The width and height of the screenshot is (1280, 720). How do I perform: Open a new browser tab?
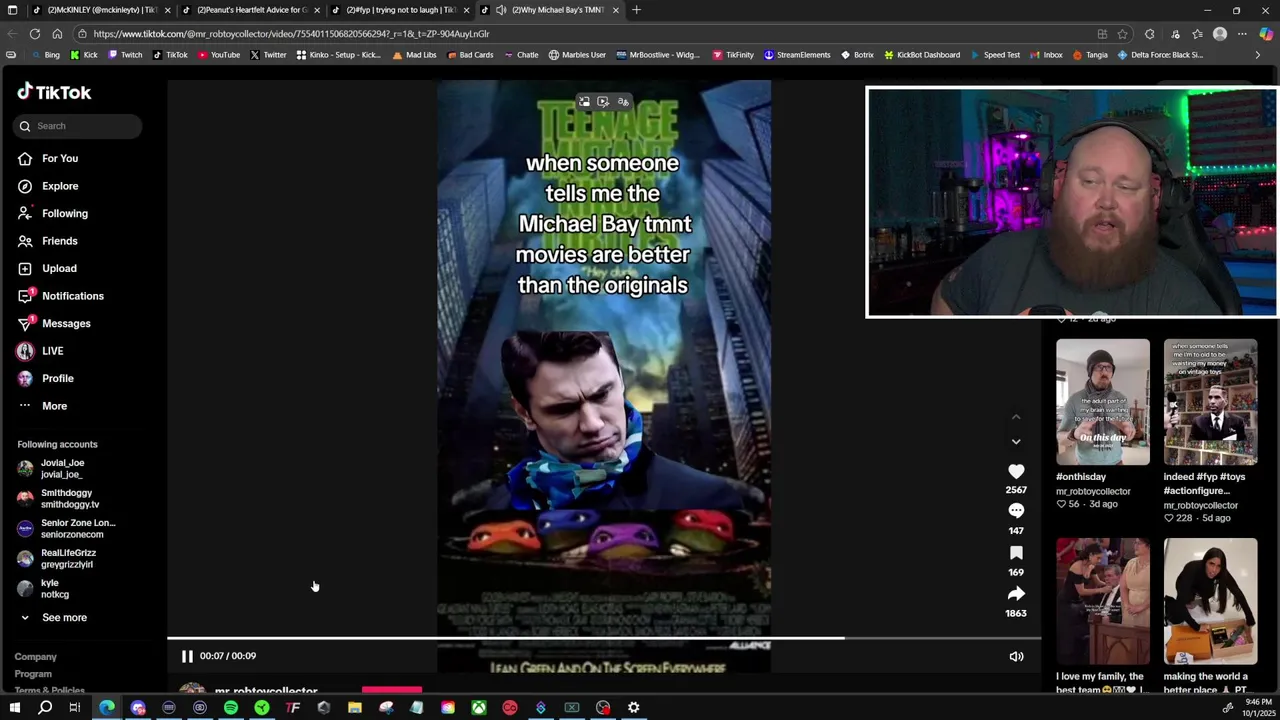[636, 10]
